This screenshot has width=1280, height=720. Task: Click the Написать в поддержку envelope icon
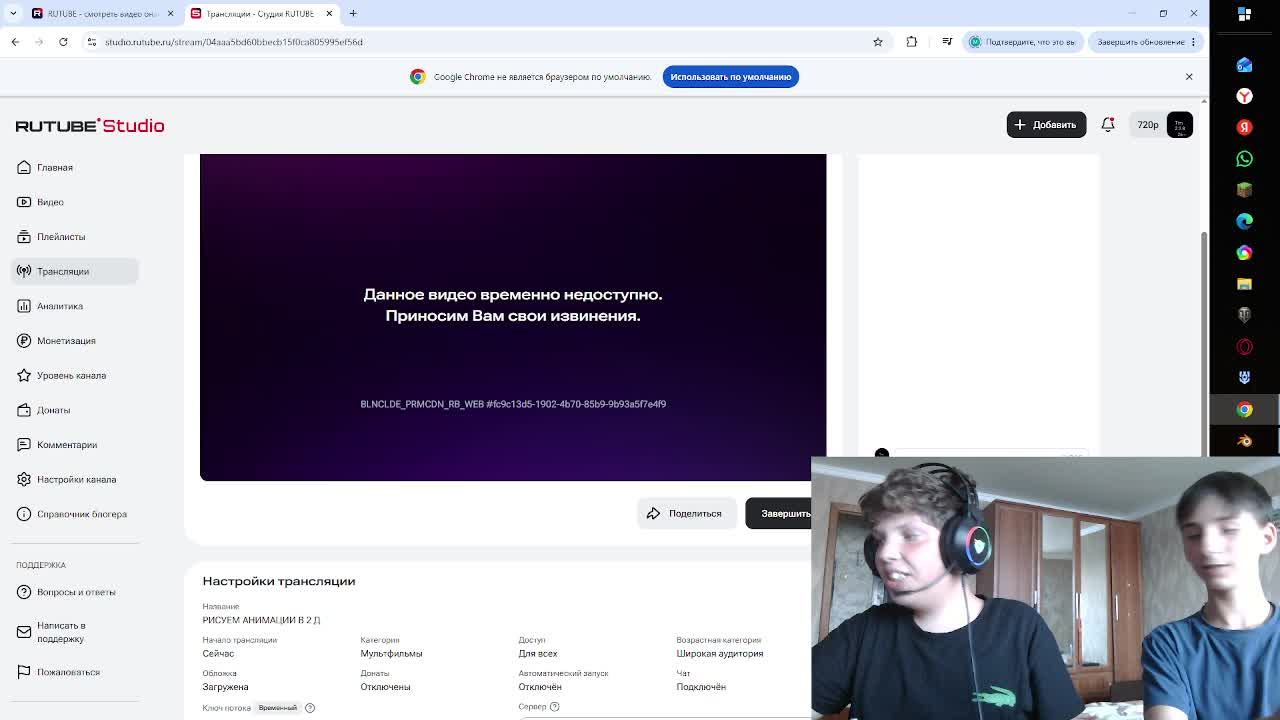tap(24, 632)
